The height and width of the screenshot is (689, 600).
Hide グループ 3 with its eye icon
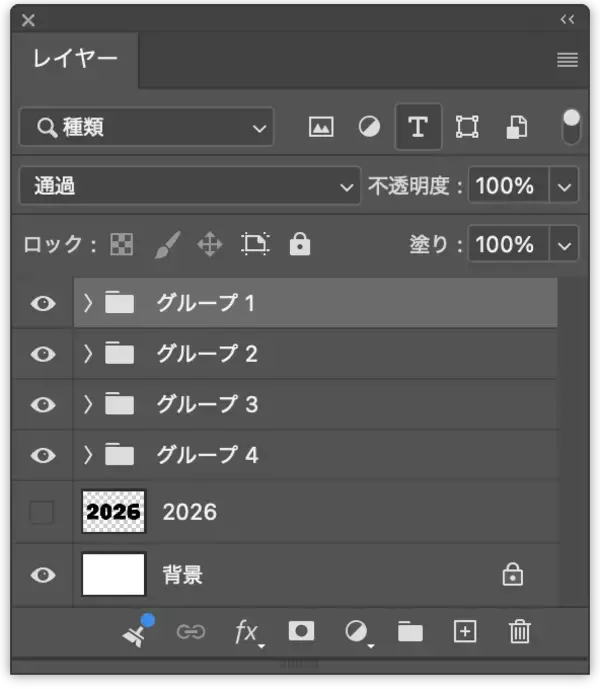pyautogui.click(x=43, y=404)
